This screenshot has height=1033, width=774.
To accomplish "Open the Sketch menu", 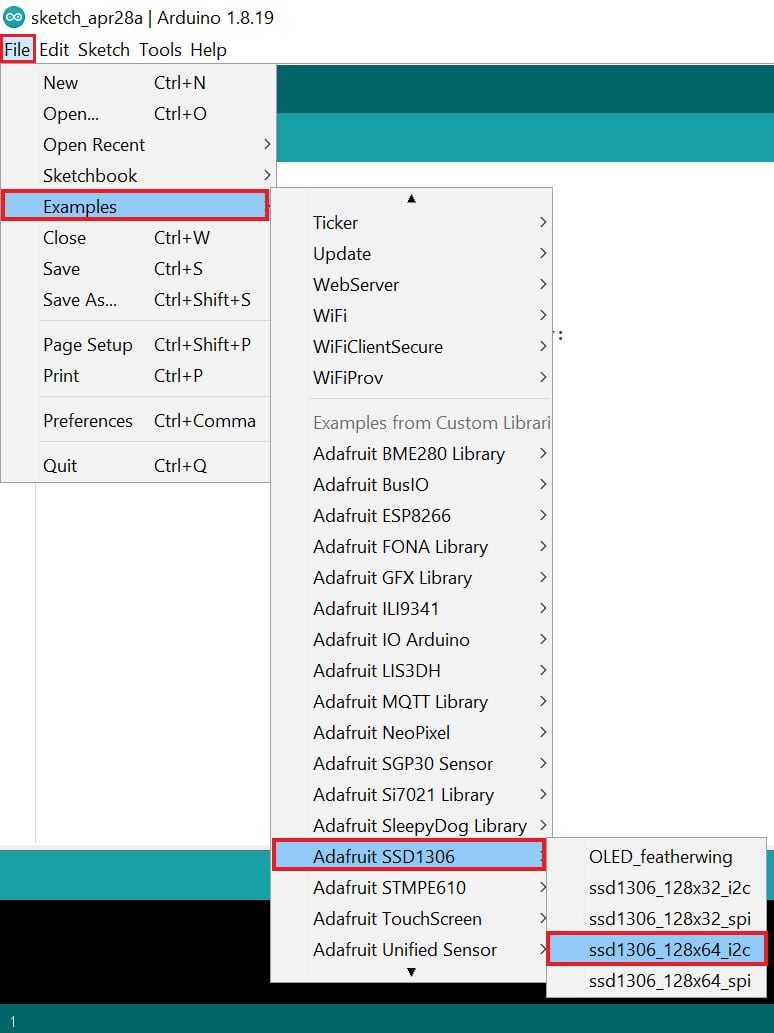I will pyautogui.click(x=104, y=49).
